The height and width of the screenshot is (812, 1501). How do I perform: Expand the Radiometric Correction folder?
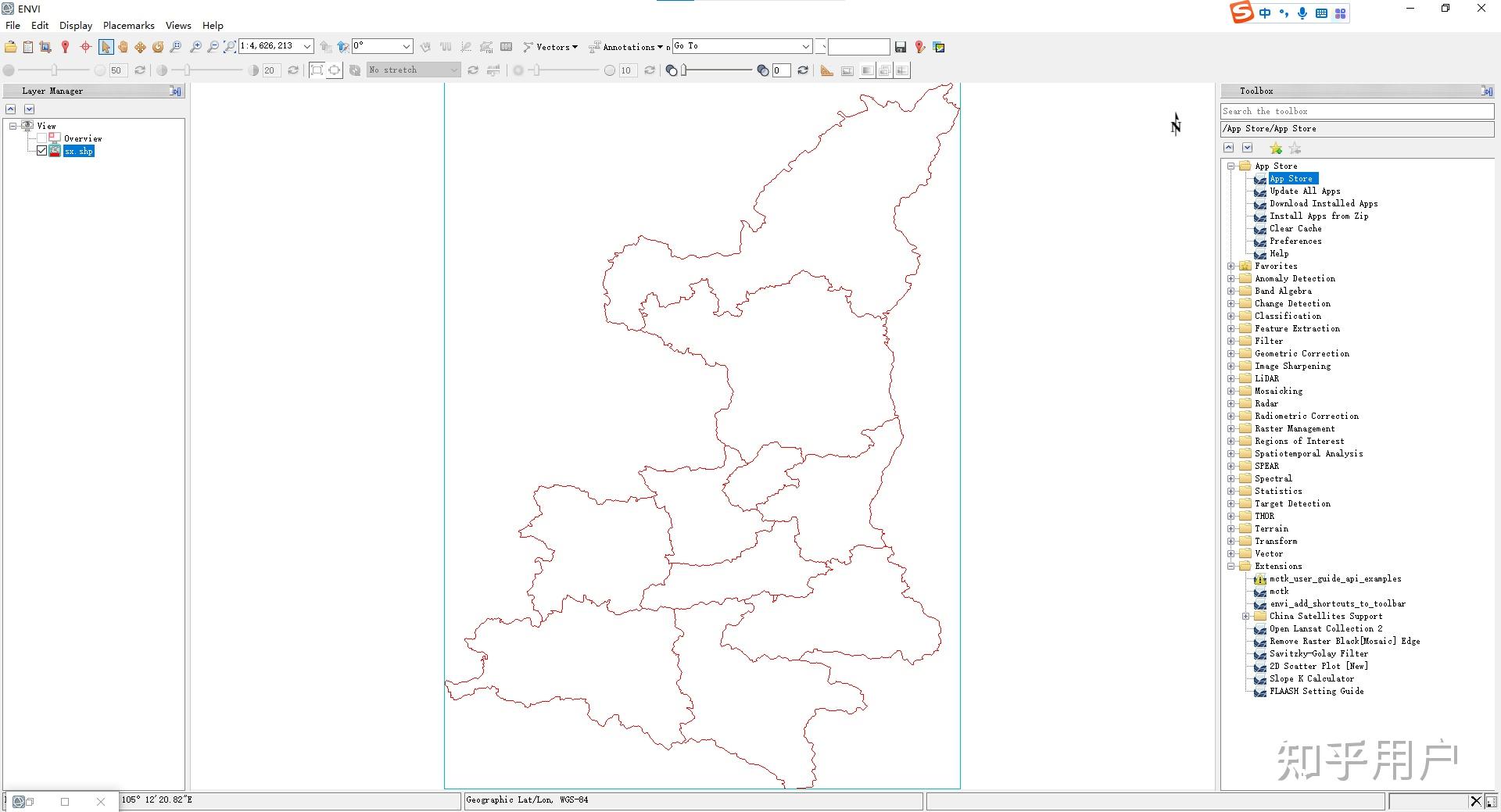click(1231, 417)
